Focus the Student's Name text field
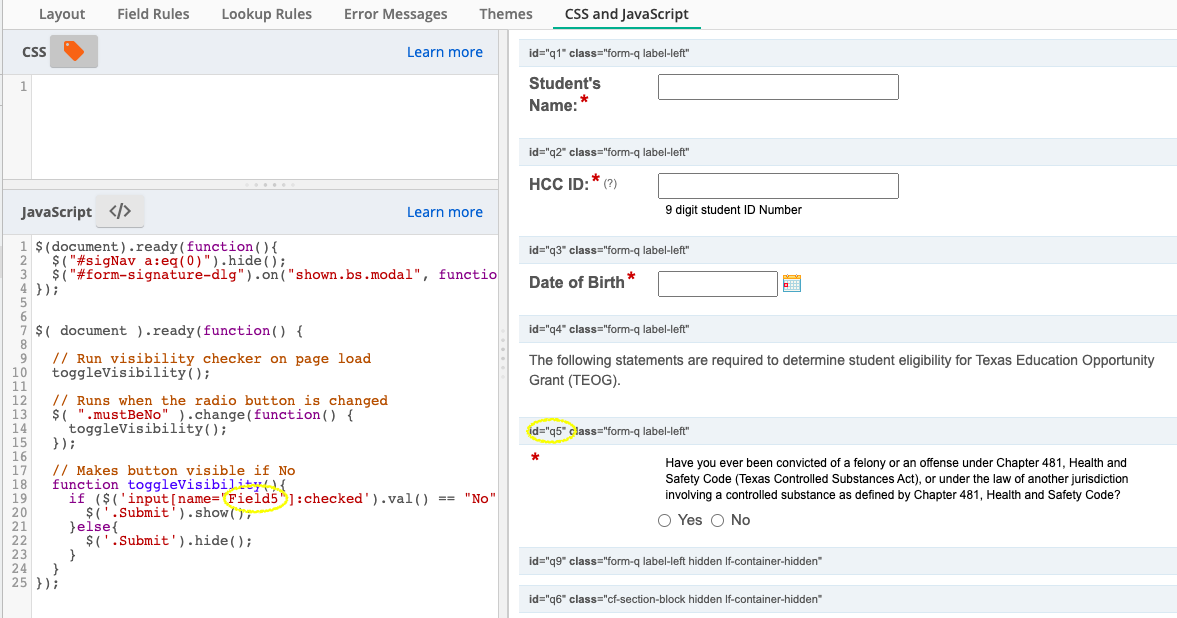 tap(778, 87)
